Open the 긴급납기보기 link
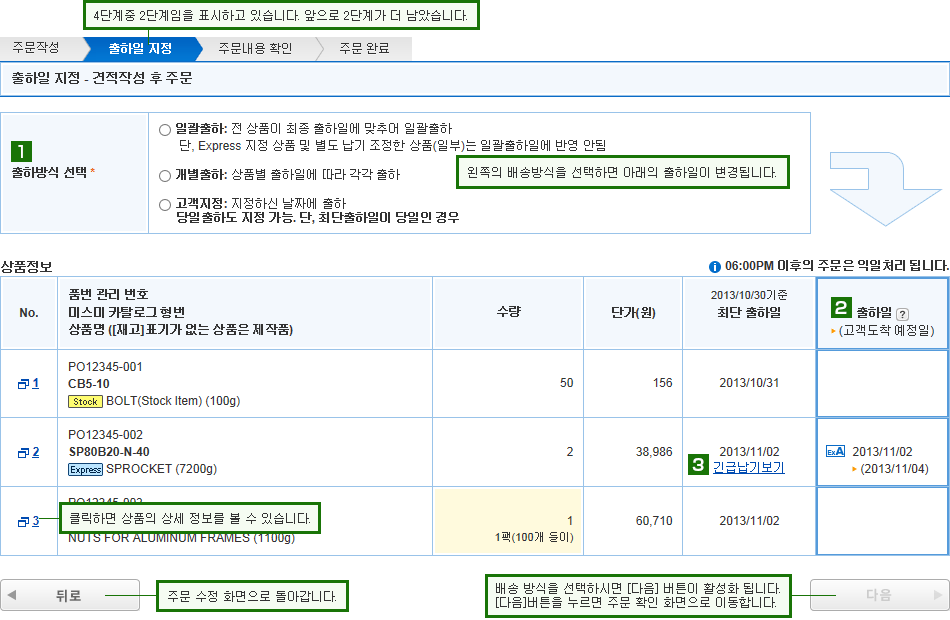This screenshot has height=620, width=950. (748, 467)
